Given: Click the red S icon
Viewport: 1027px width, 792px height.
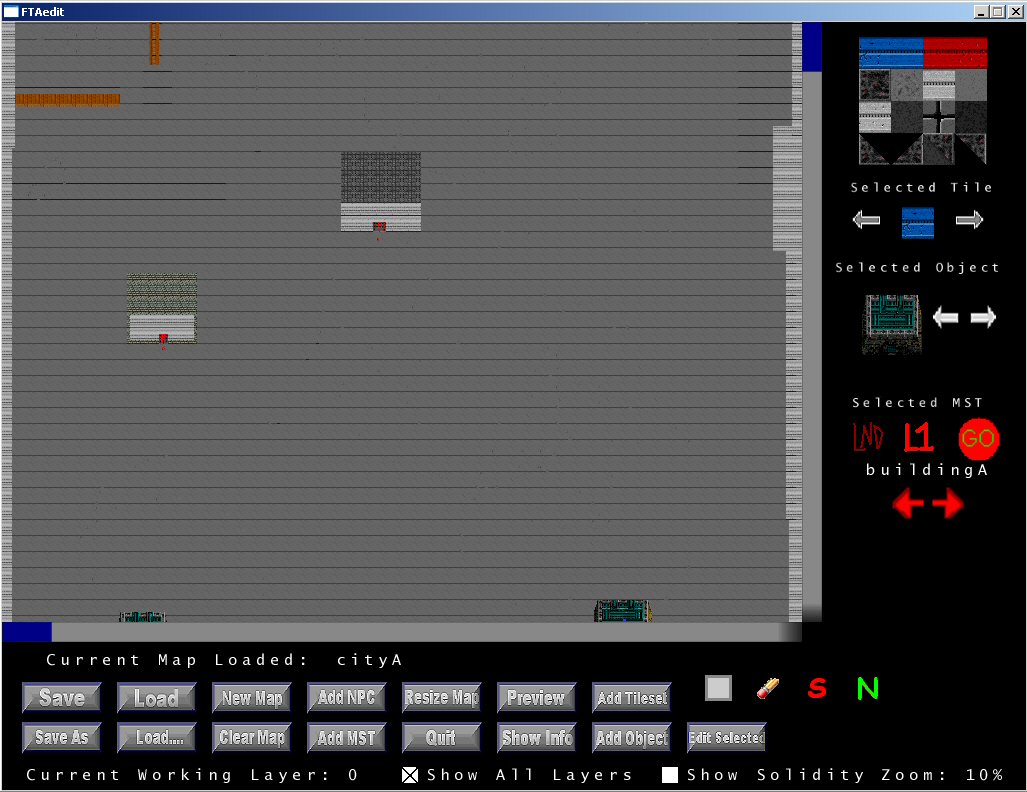Looking at the screenshot, I should 817,688.
